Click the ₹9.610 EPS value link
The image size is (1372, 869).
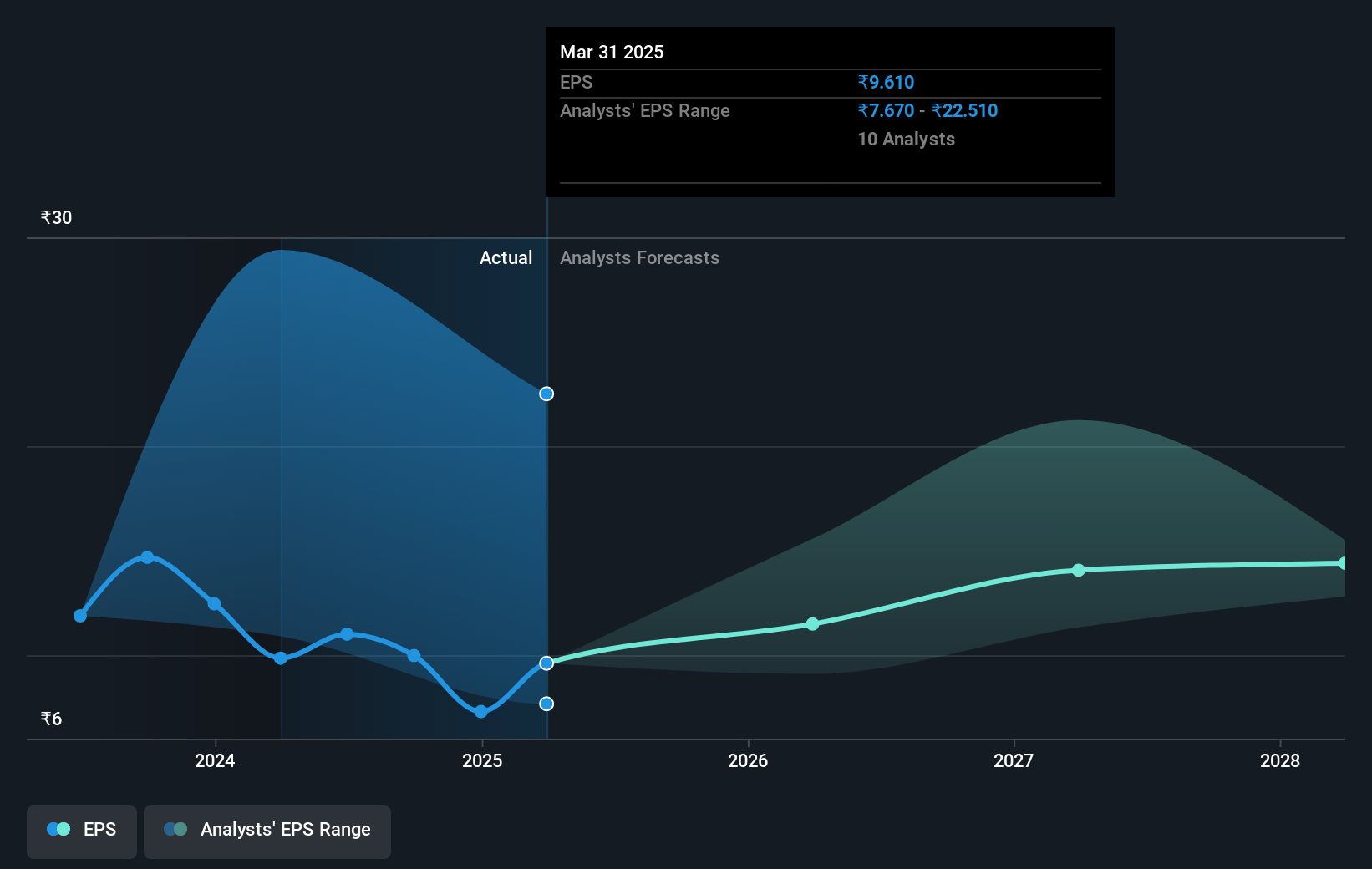coord(885,82)
